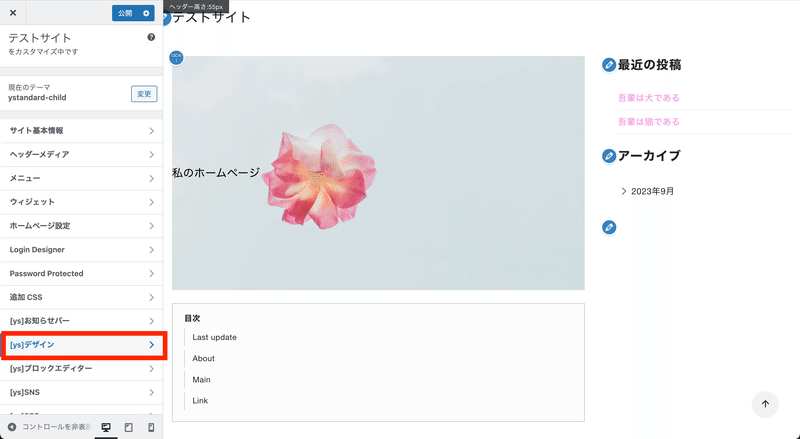Click 最近の投稿 widget heading

click(649, 65)
